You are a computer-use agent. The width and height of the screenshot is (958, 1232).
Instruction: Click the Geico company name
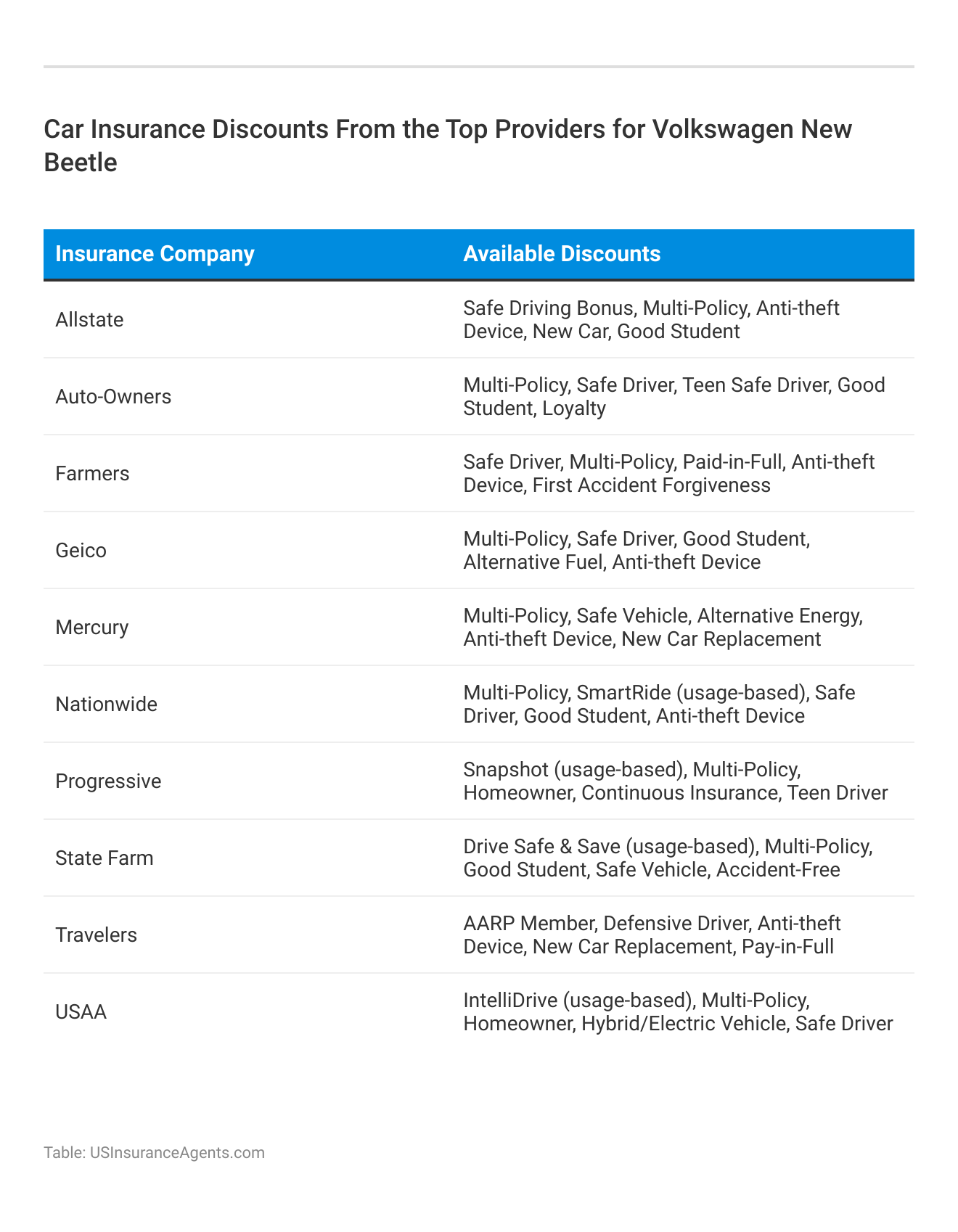click(x=81, y=551)
